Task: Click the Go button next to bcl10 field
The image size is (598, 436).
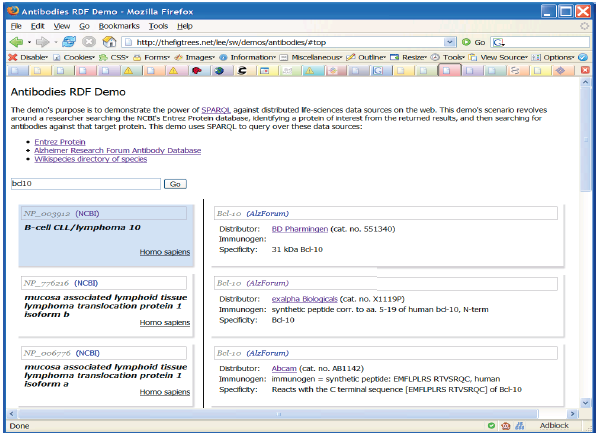Action: (175, 184)
